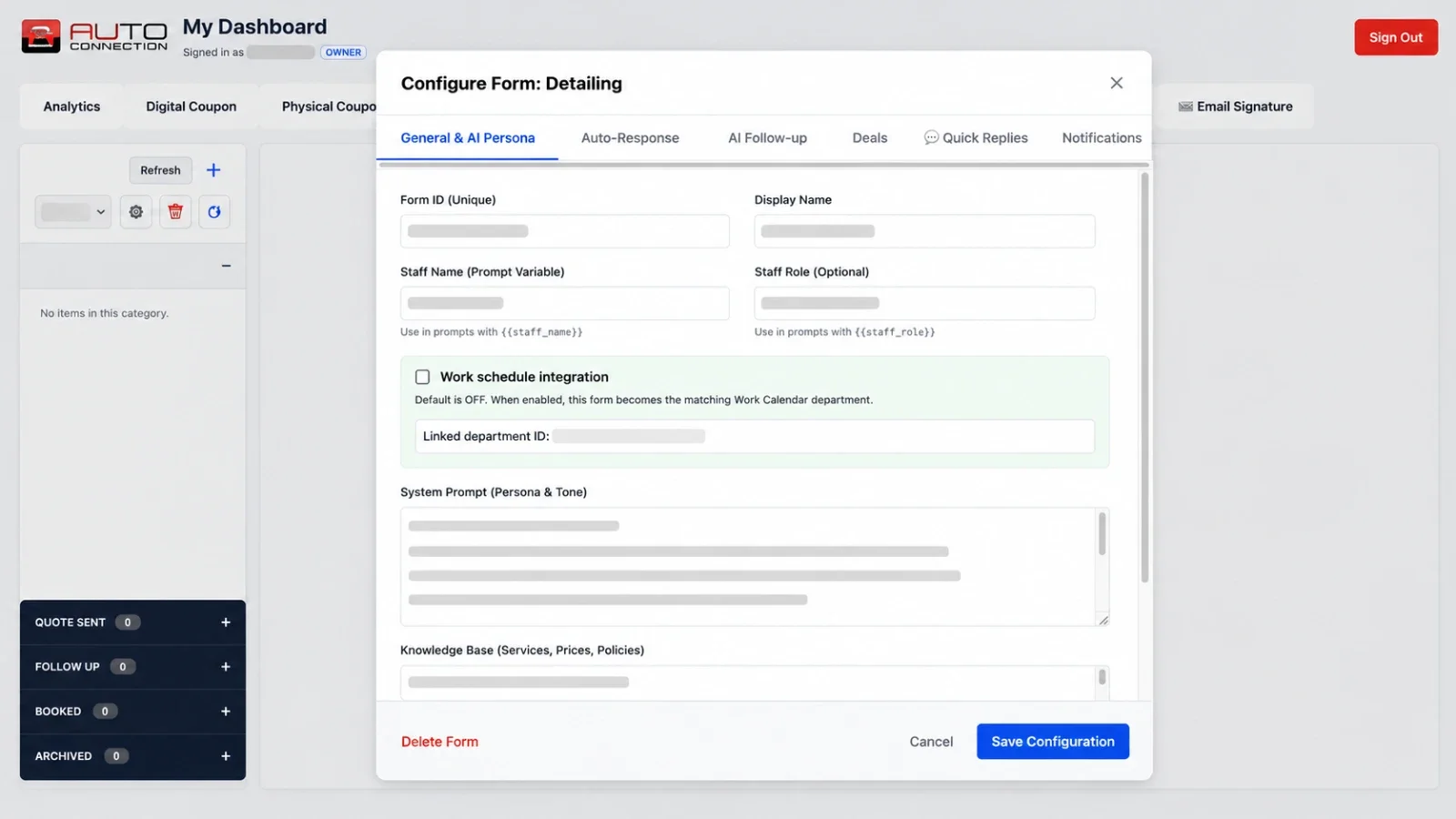Open the AI Follow-up tab

[767, 138]
